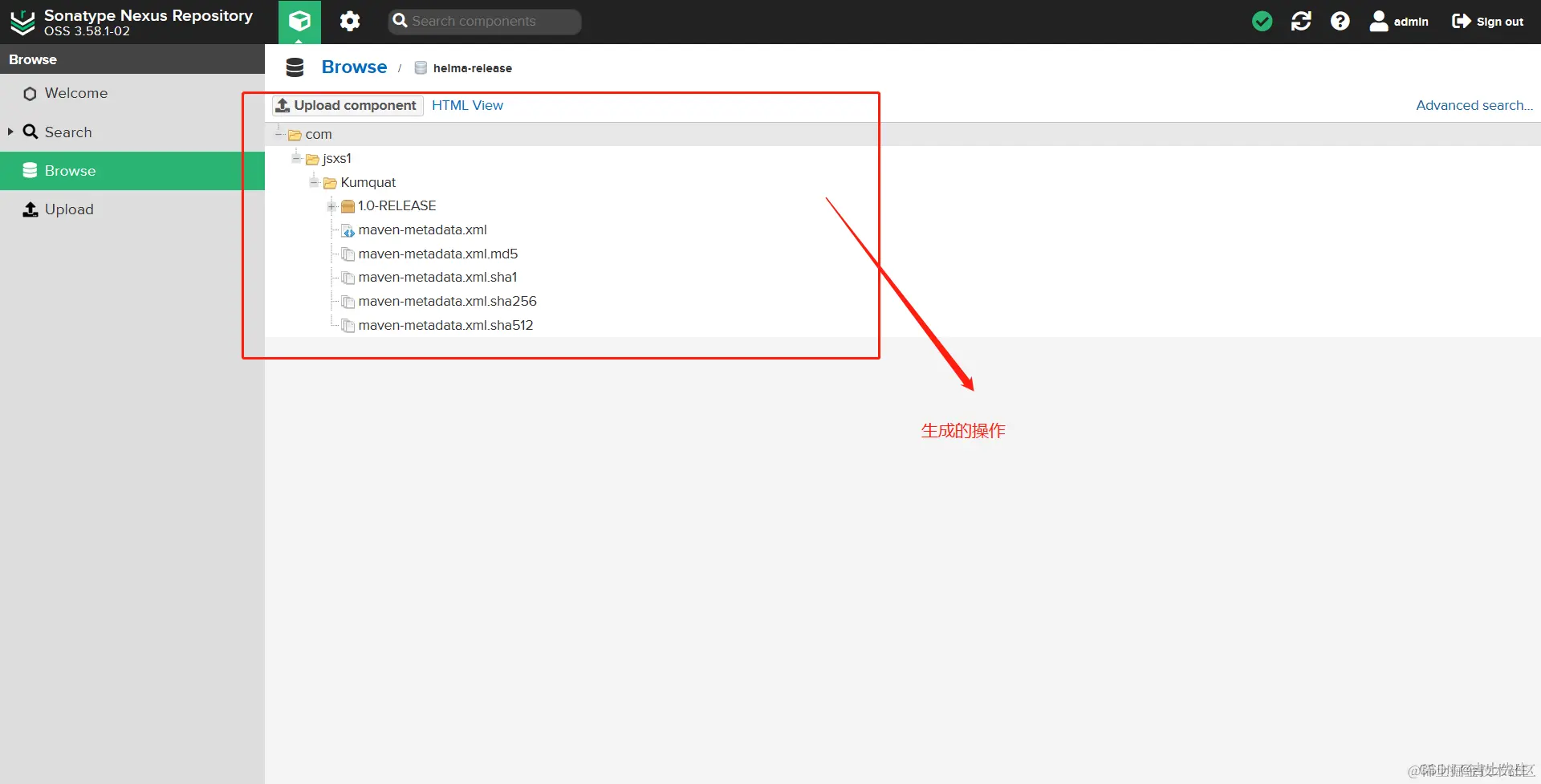1541x784 pixels.
Task: Expand the 1.0-RELEASE folder node
Action: point(331,206)
